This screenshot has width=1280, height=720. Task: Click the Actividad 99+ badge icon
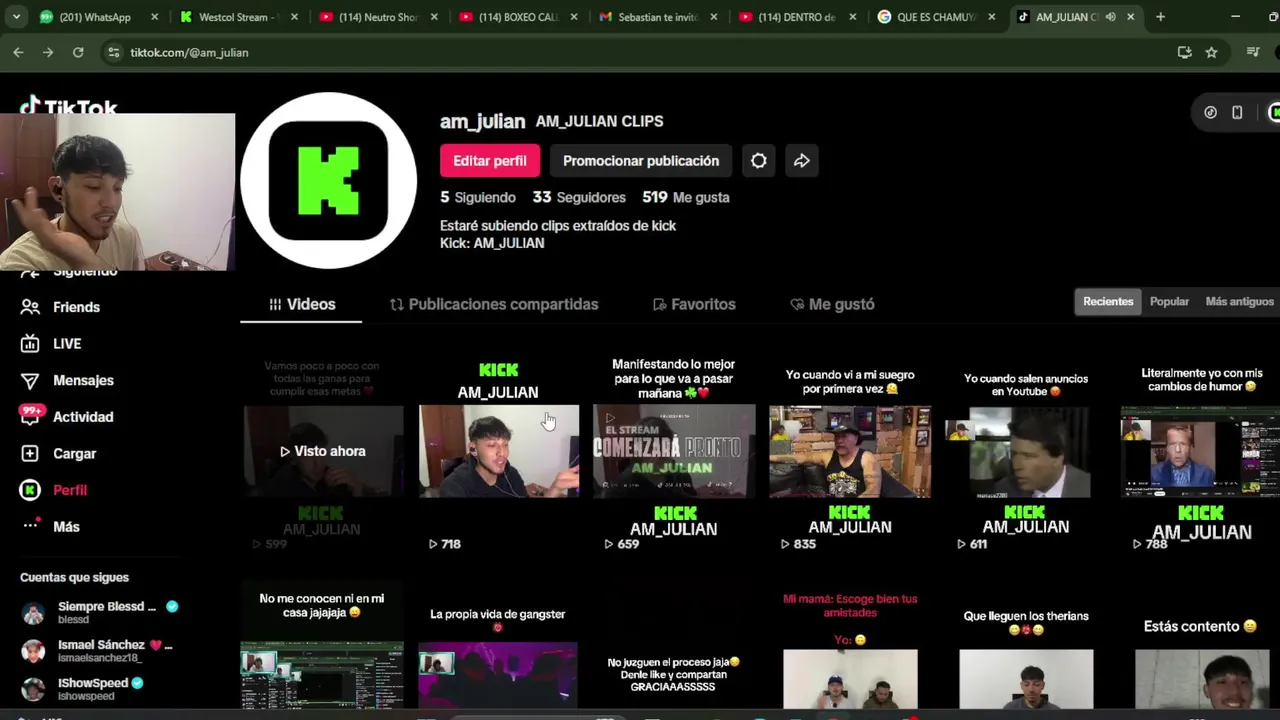click(30, 415)
